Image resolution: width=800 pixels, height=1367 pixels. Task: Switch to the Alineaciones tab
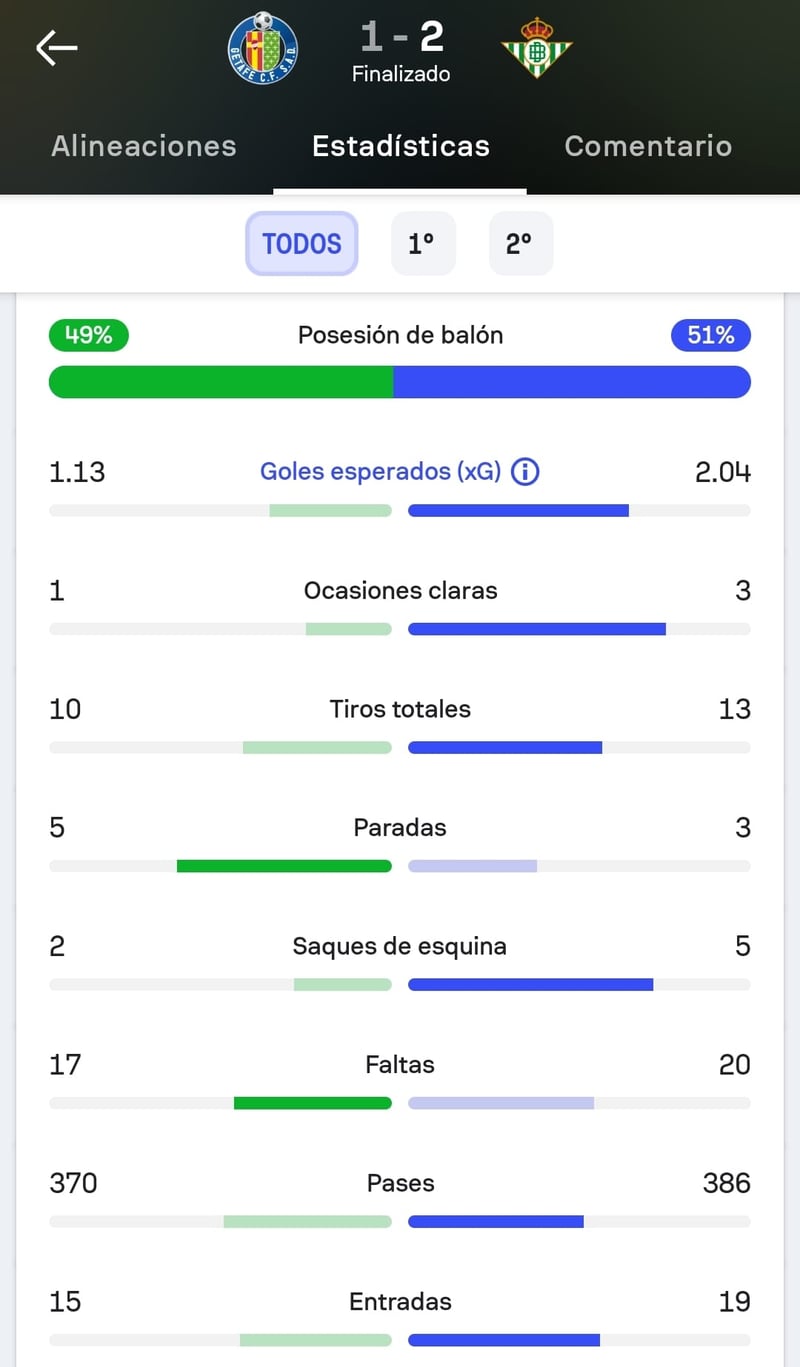point(144,146)
